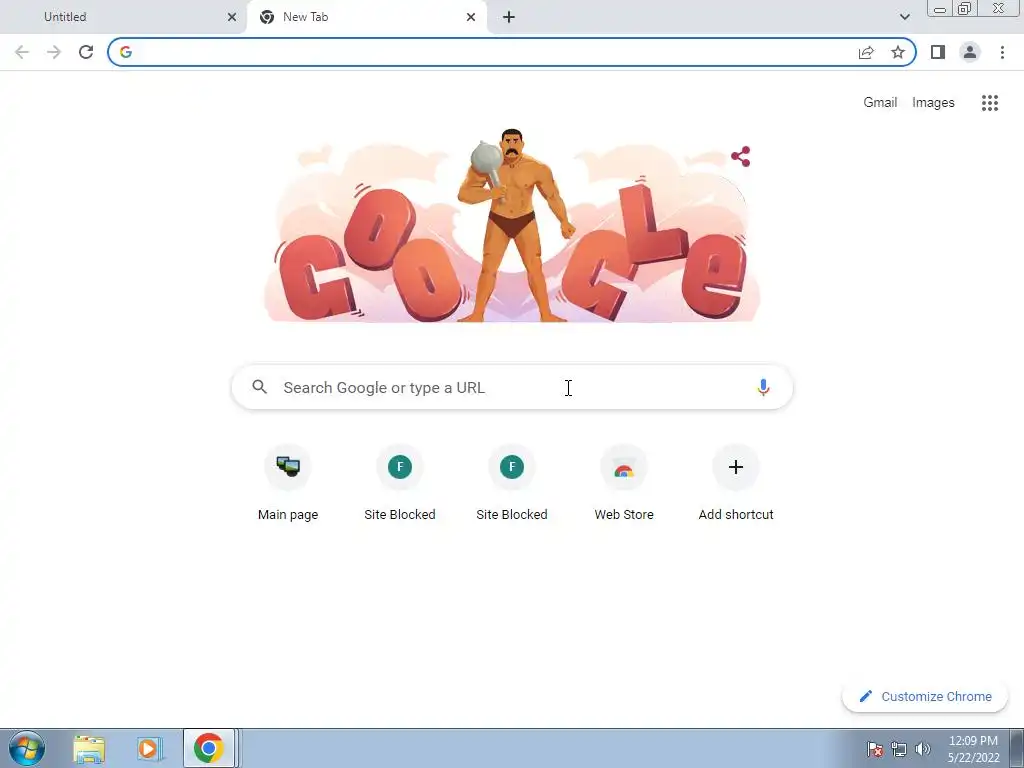
Task: Open the Windows Start menu
Action: click(x=27, y=748)
